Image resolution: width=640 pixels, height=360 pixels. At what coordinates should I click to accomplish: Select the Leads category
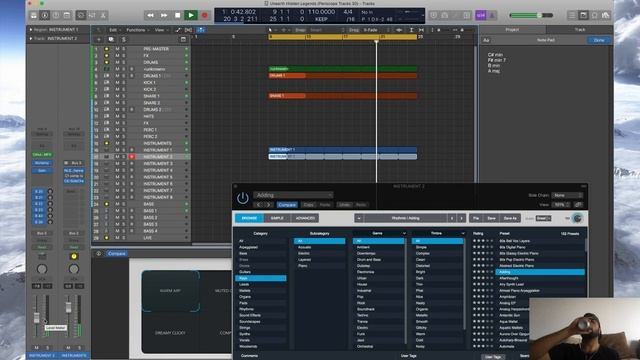tap(261, 284)
